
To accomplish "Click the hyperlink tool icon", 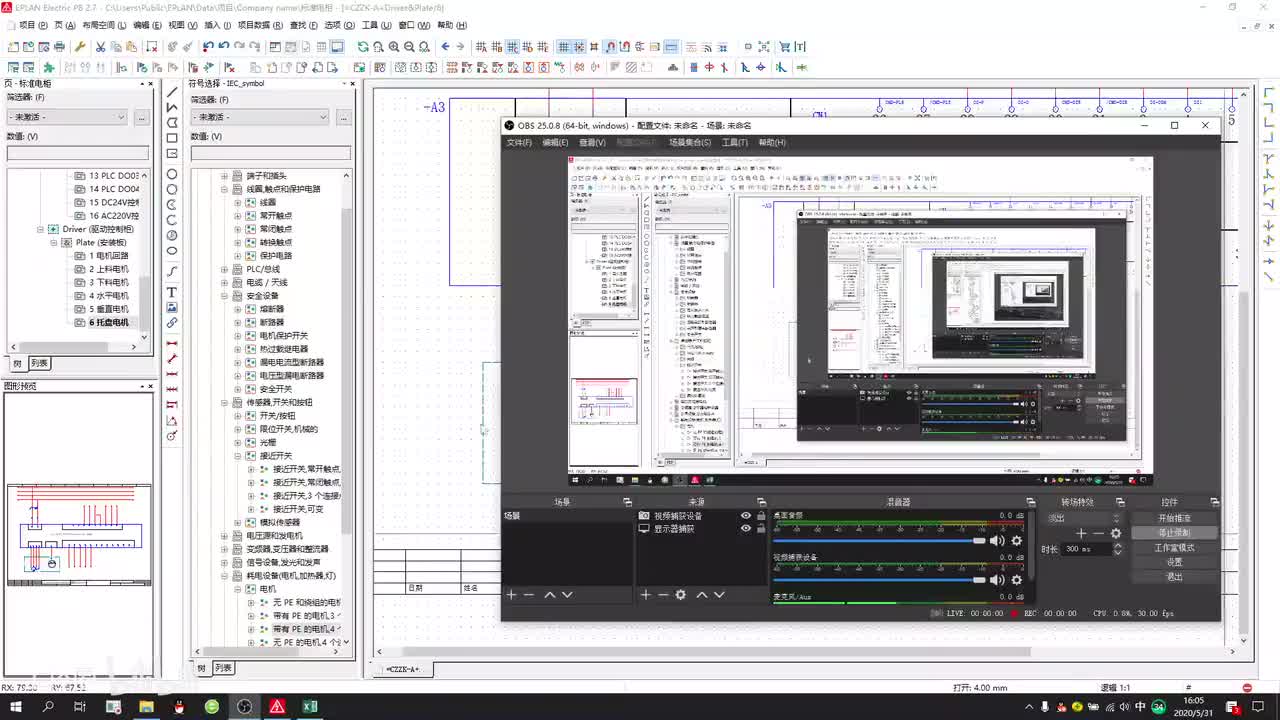I will [172, 323].
